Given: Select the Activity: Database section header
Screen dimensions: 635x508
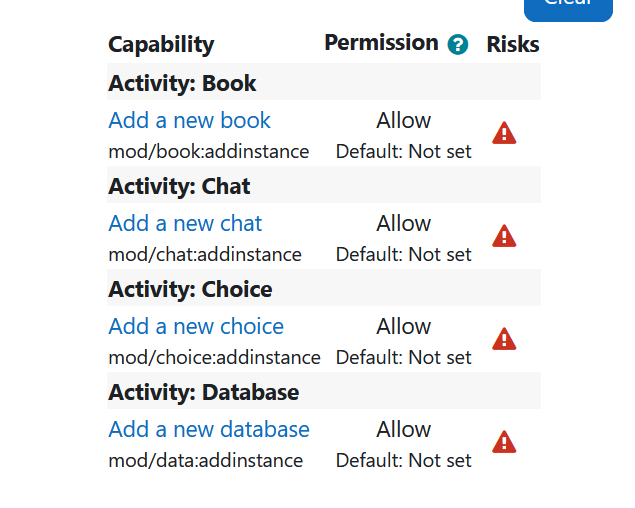Looking at the screenshot, I should click(324, 391).
